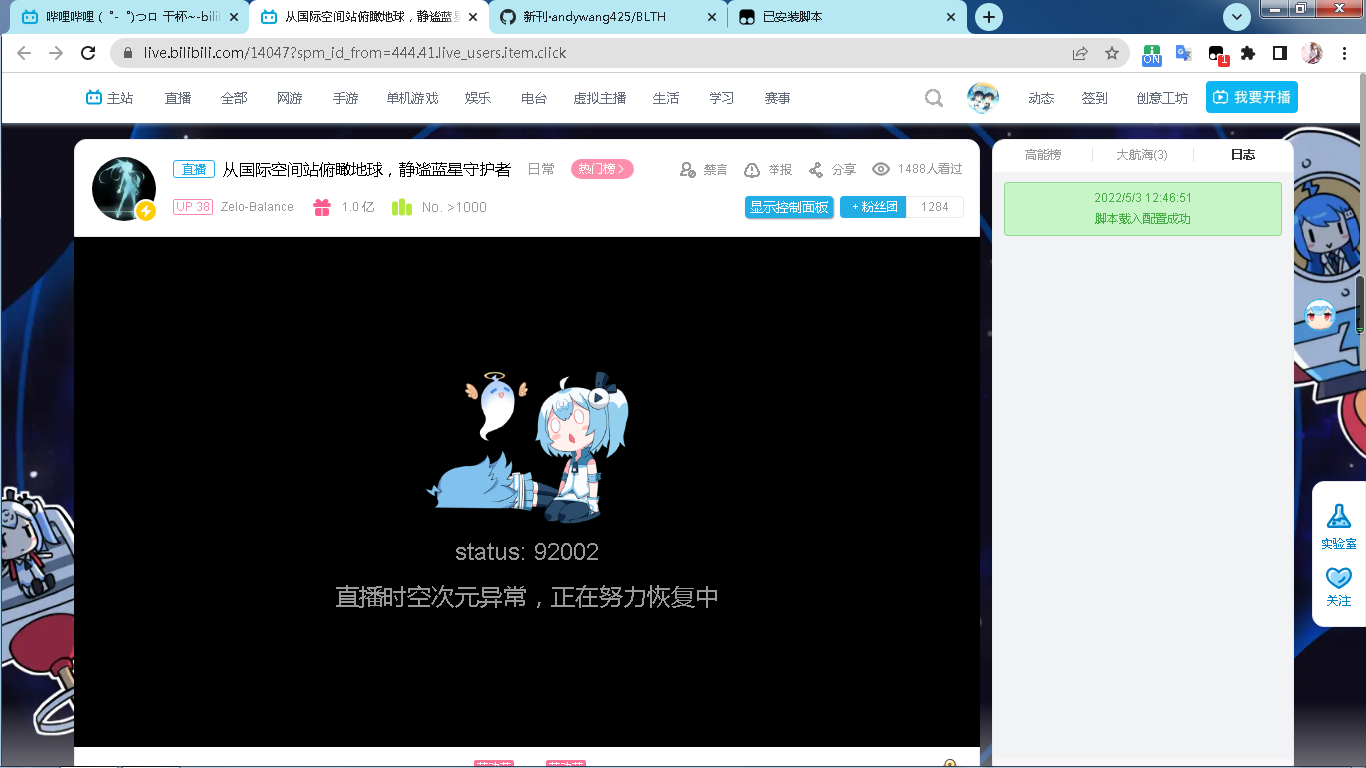Click the share page icon in address bar
Screen dimensions: 1366x768
tap(1080, 53)
